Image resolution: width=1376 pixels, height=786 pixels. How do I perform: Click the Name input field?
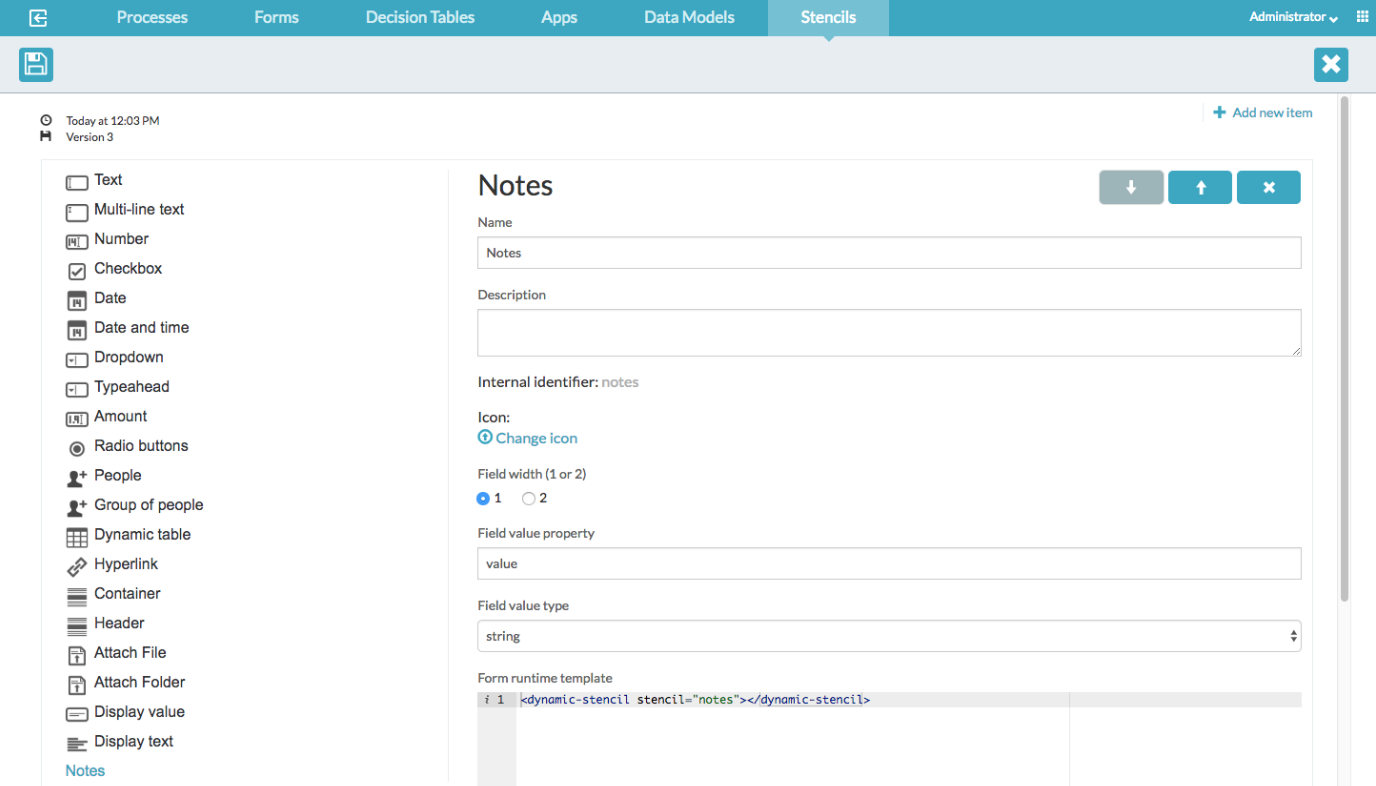(889, 253)
